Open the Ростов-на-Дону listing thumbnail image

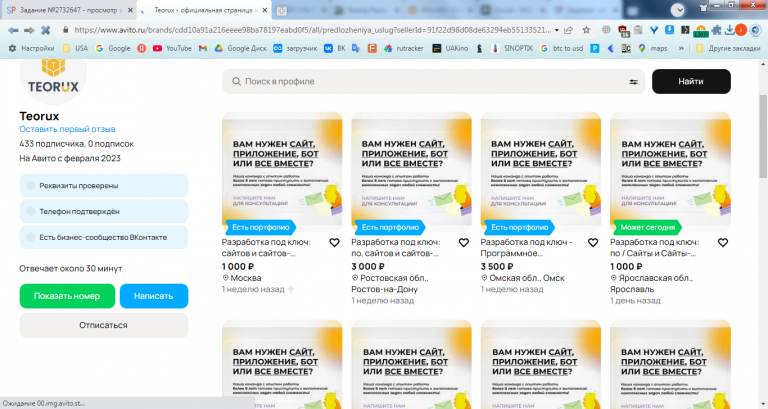pyautogui.click(x=411, y=172)
